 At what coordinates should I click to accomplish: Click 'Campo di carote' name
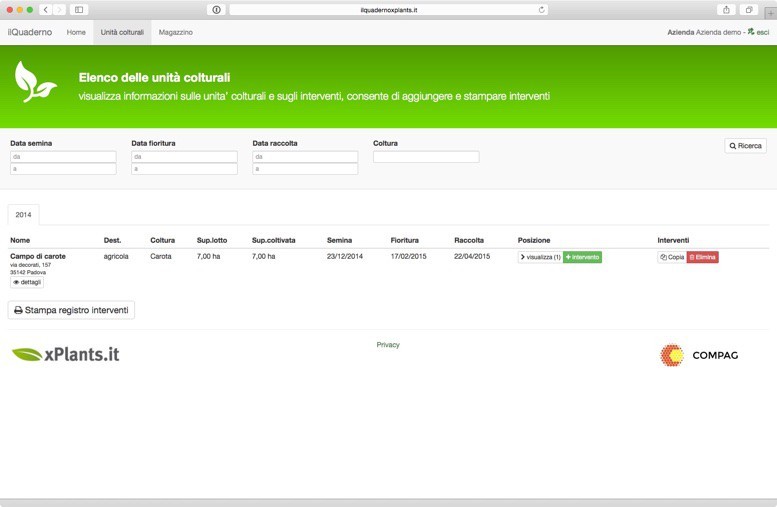pyautogui.click(x=38, y=256)
